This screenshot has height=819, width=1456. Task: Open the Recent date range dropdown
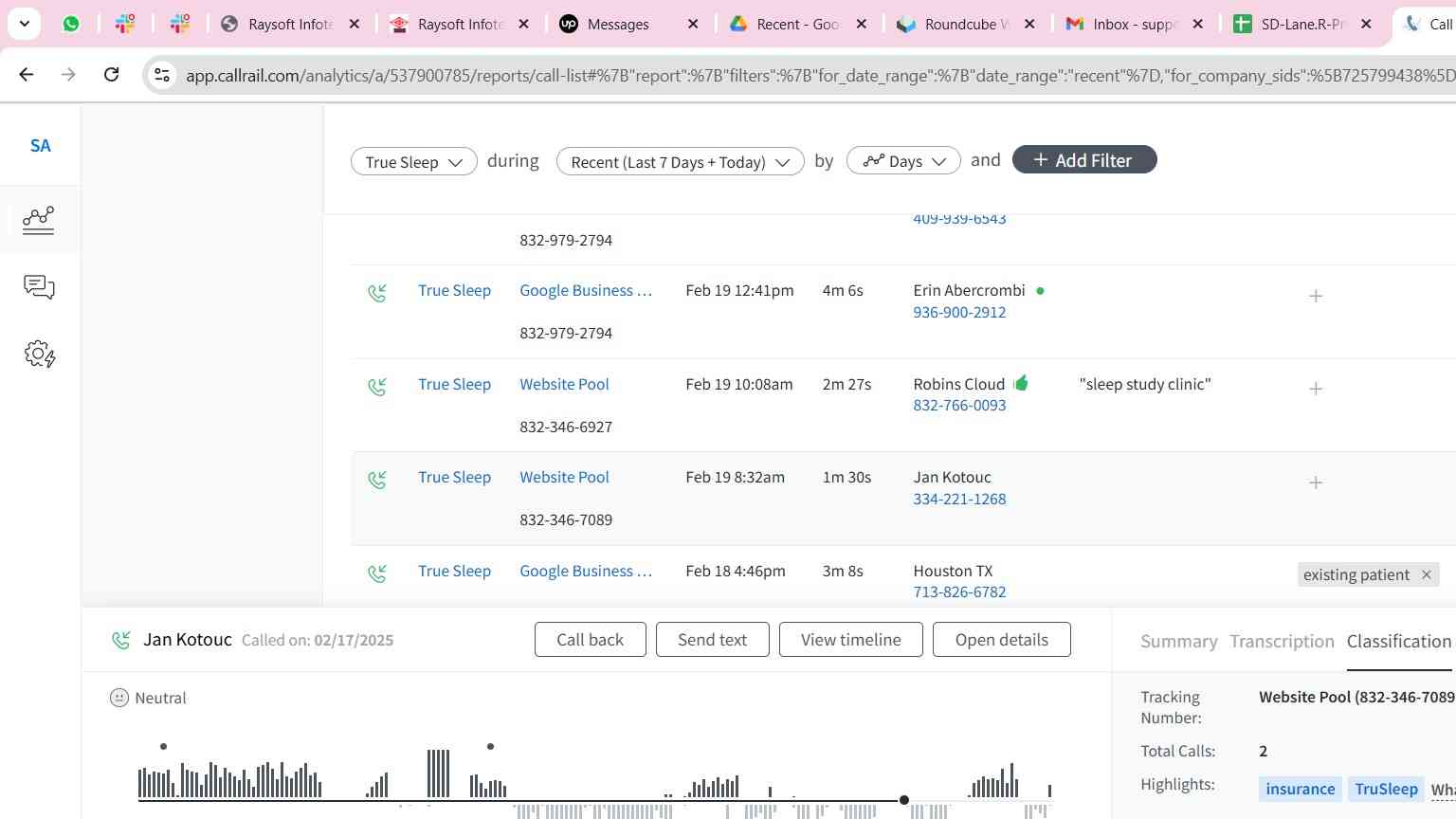tap(681, 161)
